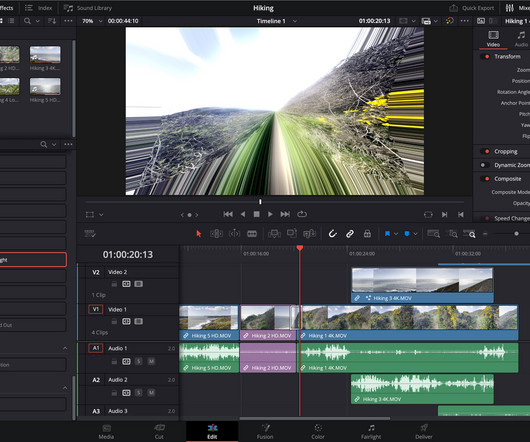Open Timeline View Options icon
Image resolution: width=530 pixels, height=442 pixels.
(90, 234)
